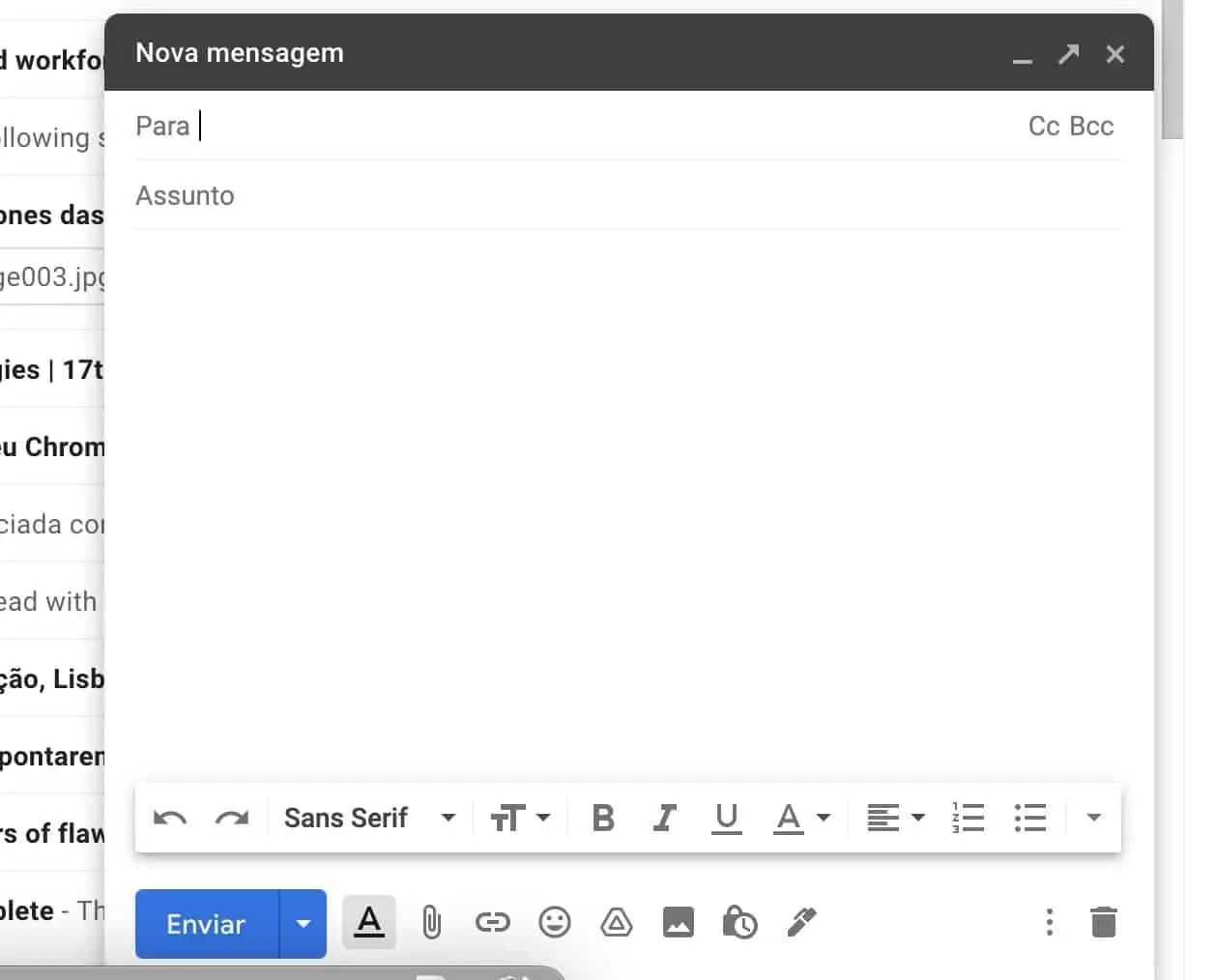Image resolution: width=1216 pixels, height=980 pixels.
Task: Toggle confidential mode lock-clock icon
Action: (739, 923)
